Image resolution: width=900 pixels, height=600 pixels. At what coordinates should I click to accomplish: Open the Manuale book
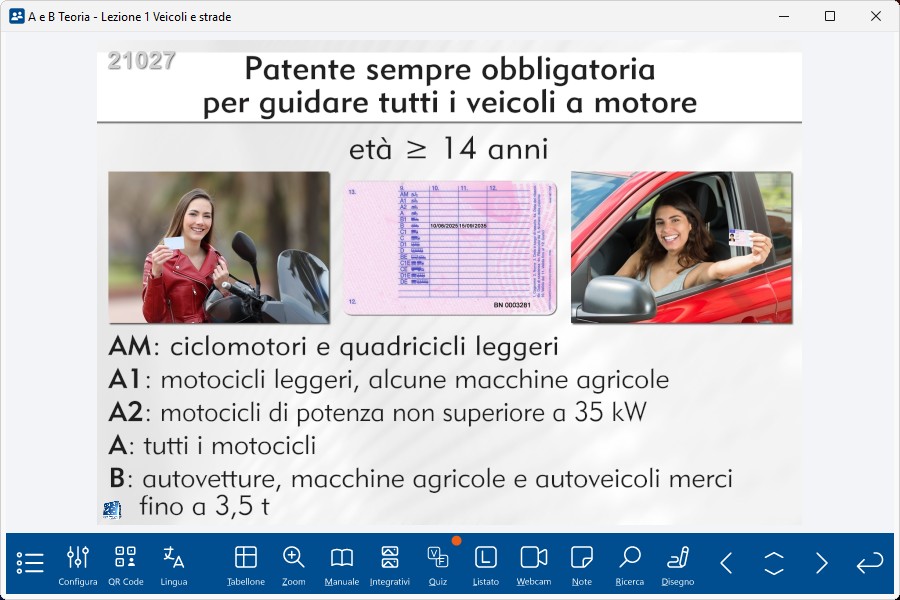342,564
